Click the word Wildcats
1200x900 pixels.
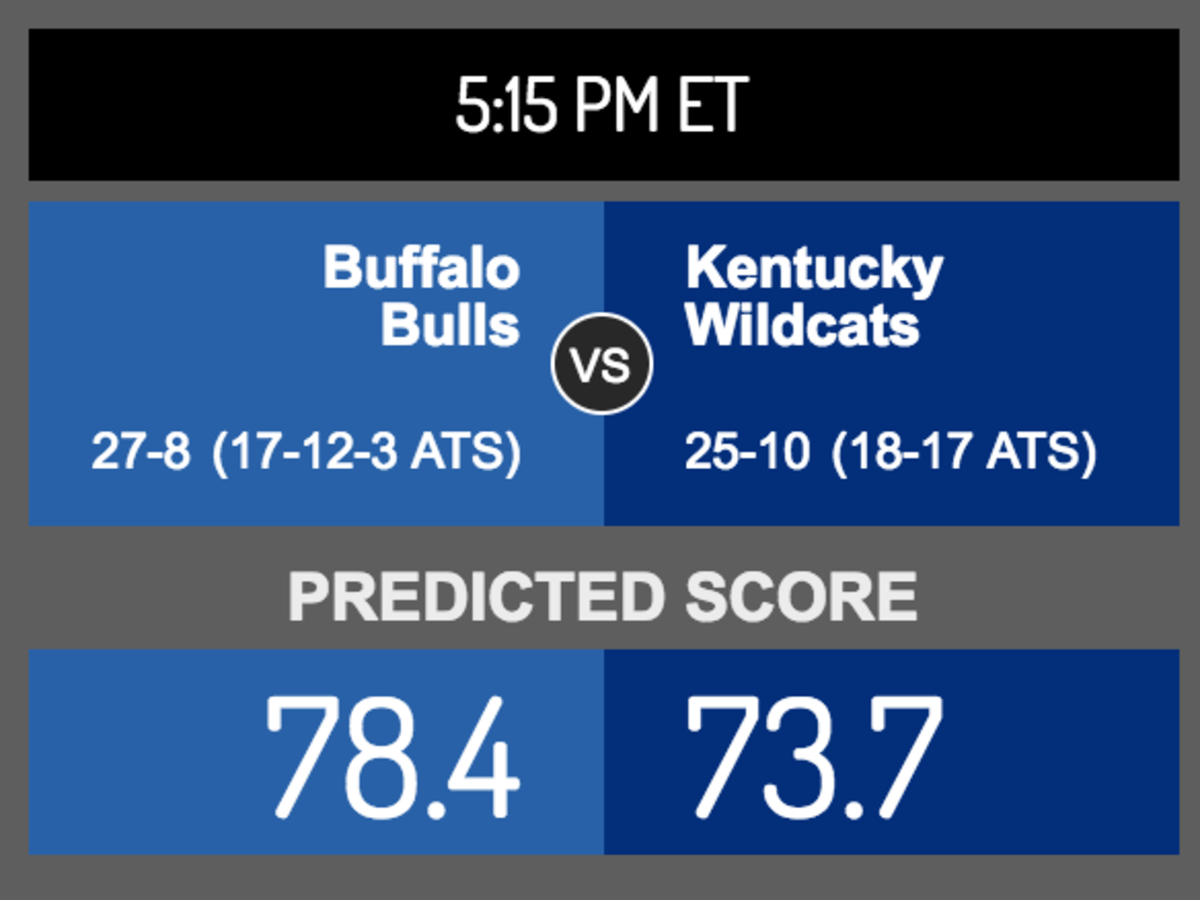[x=803, y=325]
